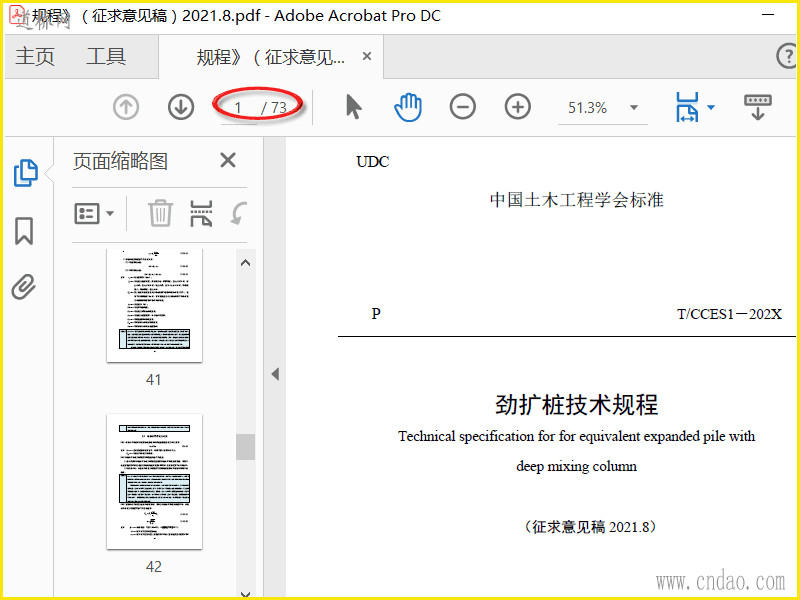Click the insert page break icon

click(x=201, y=213)
